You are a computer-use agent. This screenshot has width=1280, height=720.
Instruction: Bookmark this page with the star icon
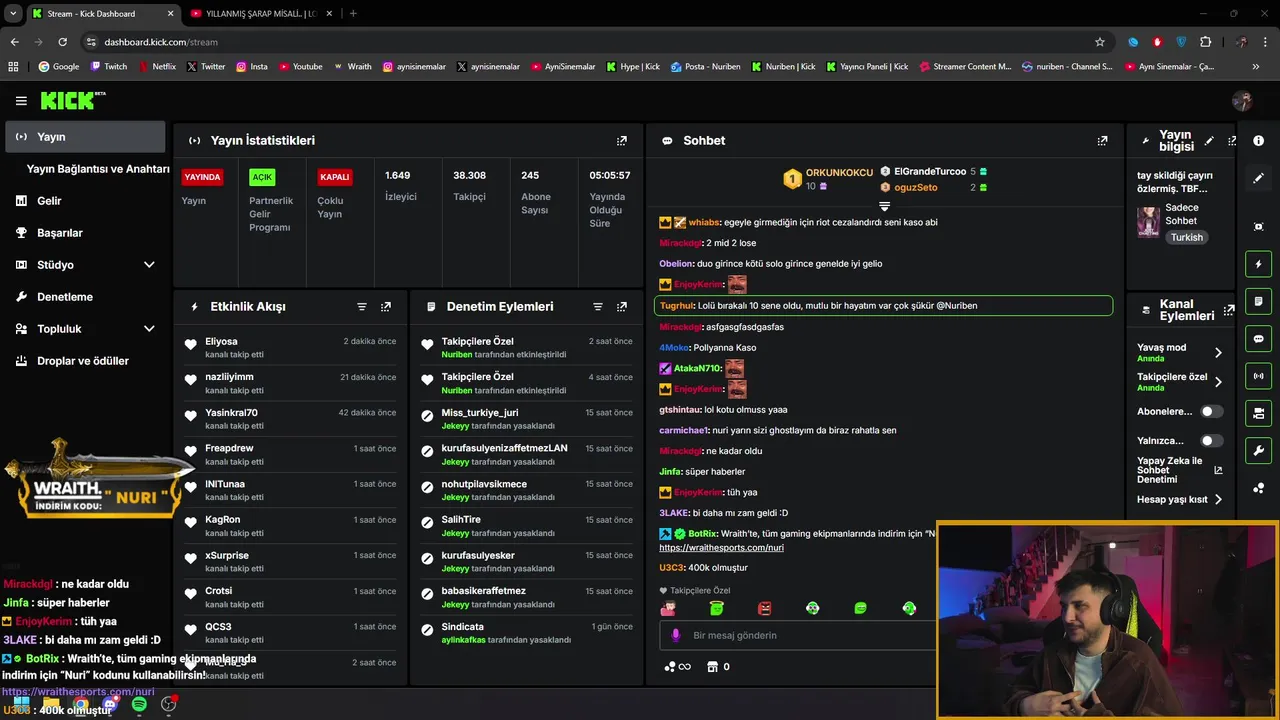pyautogui.click(x=1100, y=42)
